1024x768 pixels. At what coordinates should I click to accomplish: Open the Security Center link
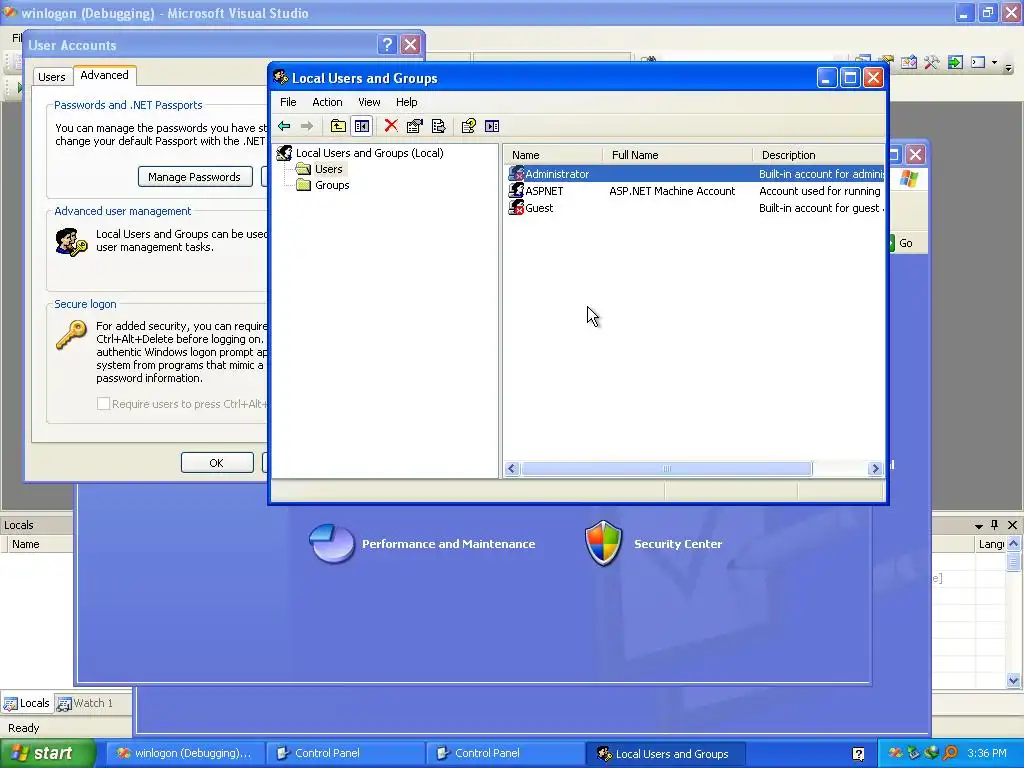point(678,544)
